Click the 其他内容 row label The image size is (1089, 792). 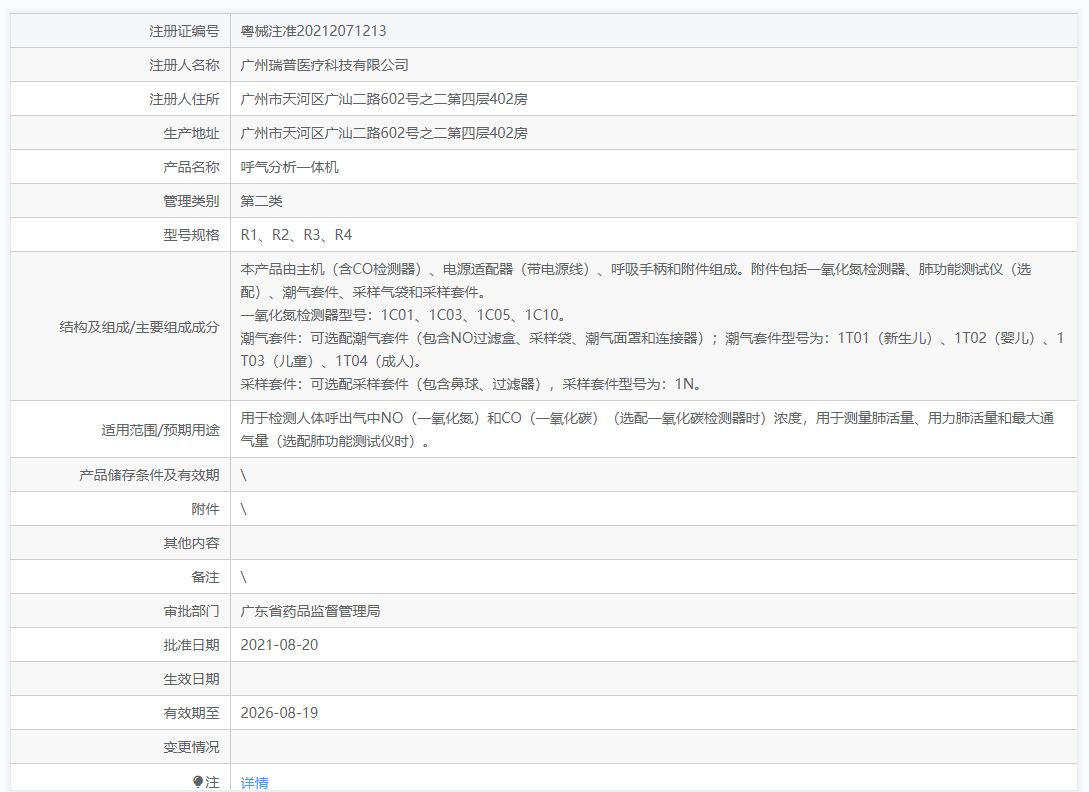pos(191,543)
